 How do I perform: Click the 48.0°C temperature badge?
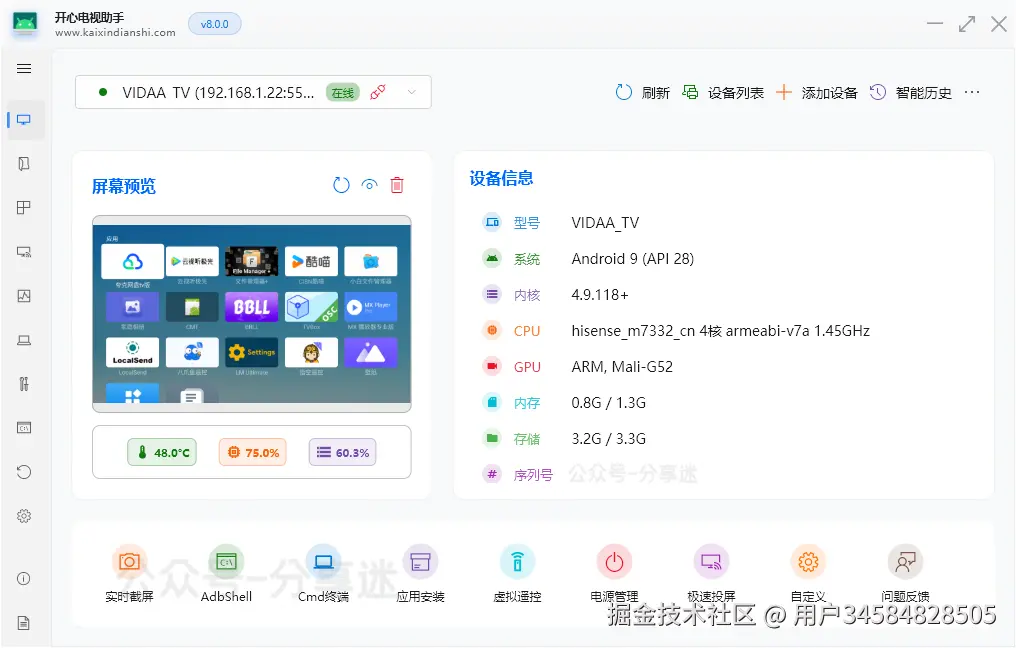coord(162,452)
